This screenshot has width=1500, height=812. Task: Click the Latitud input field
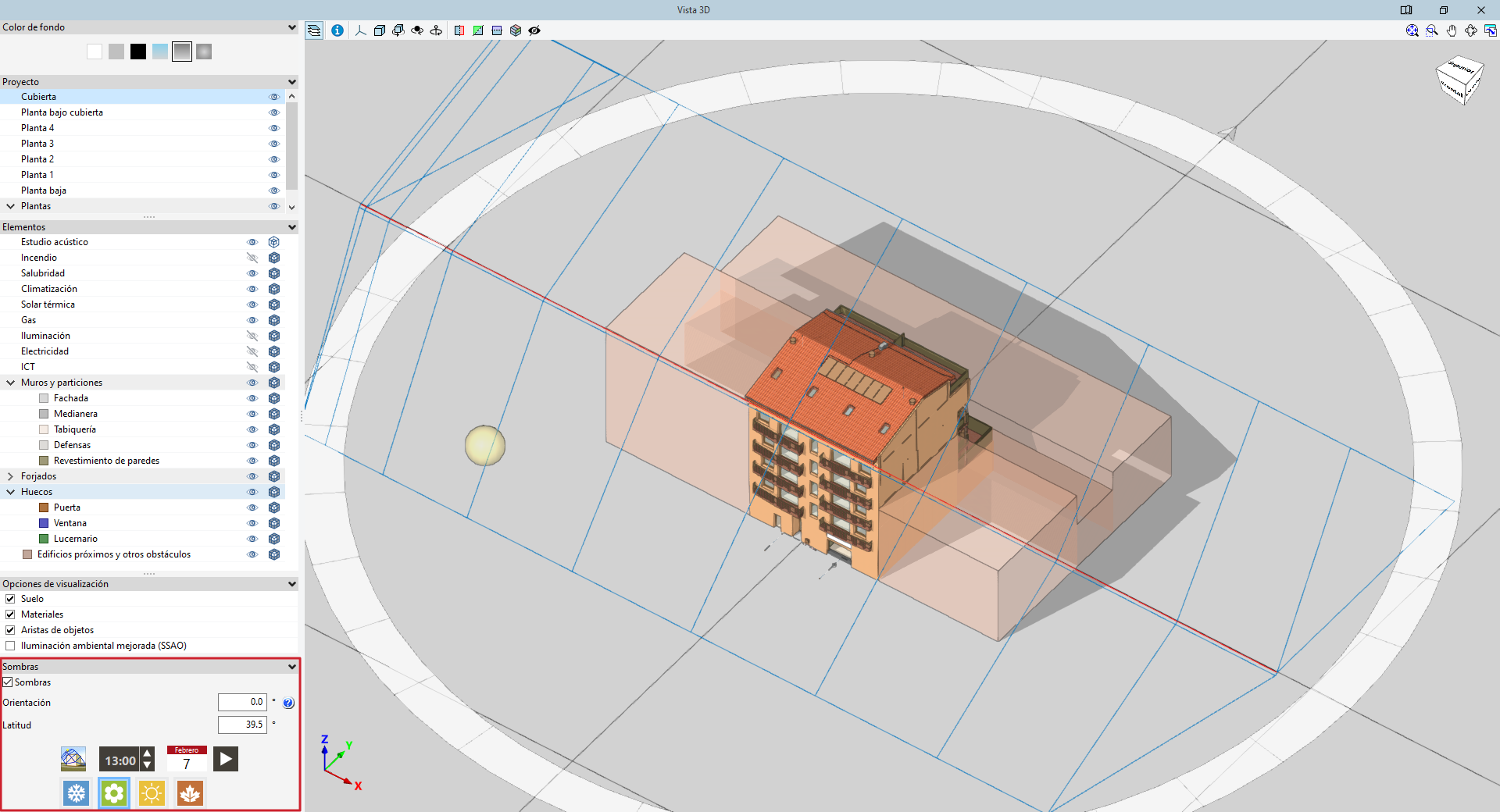[242, 725]
